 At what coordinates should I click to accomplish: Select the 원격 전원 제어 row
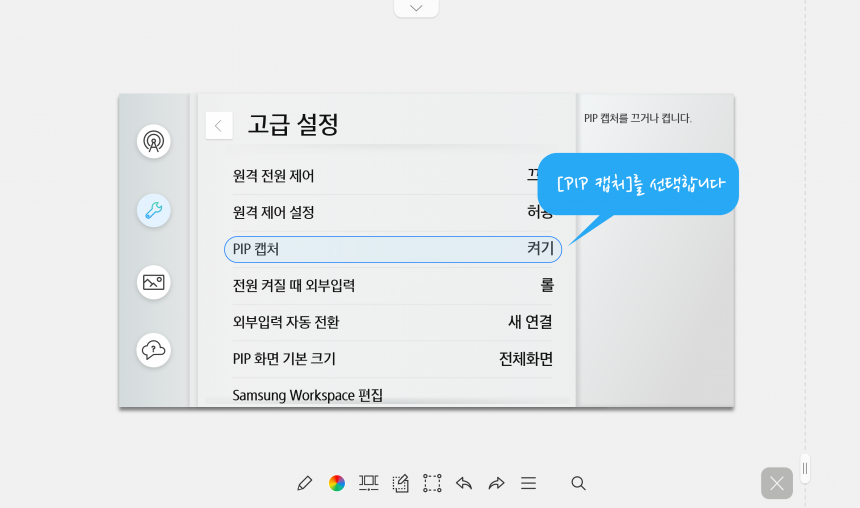tap(393, 176)
